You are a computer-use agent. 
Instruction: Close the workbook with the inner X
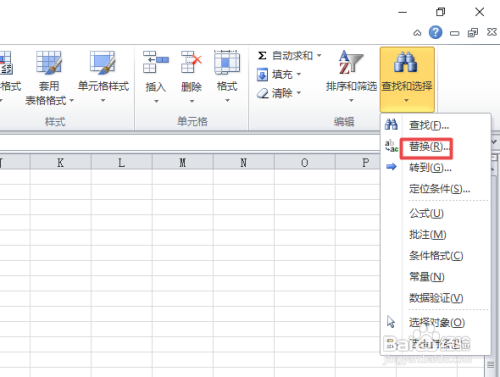pos(492,32)
